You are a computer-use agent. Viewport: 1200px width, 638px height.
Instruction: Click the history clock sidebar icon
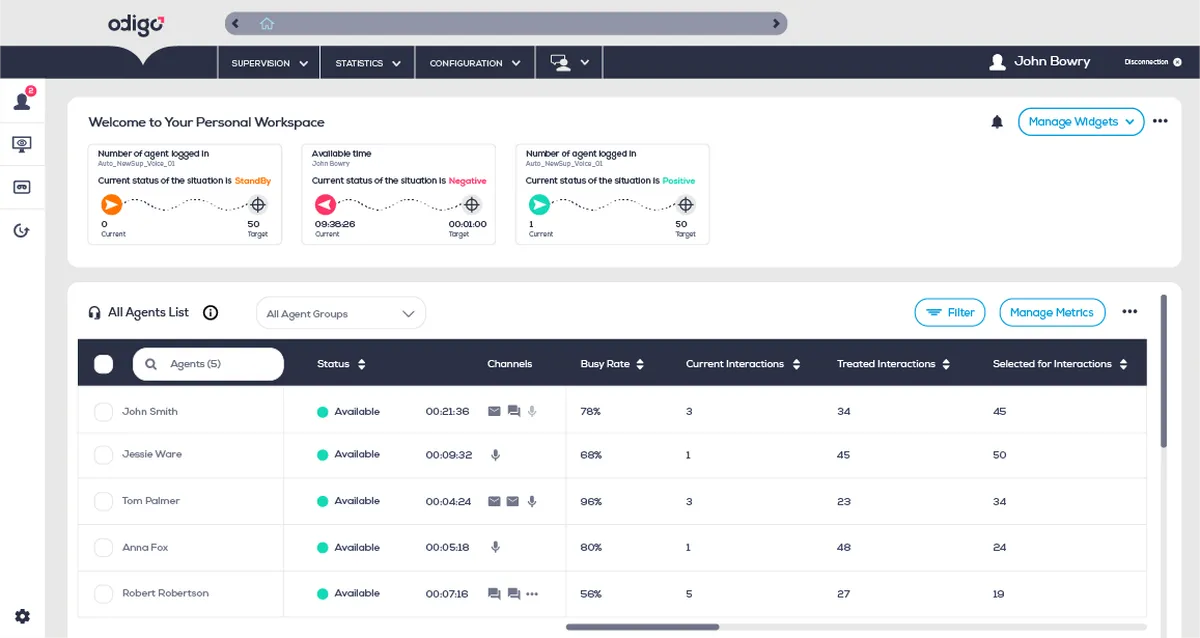[22, 231]
